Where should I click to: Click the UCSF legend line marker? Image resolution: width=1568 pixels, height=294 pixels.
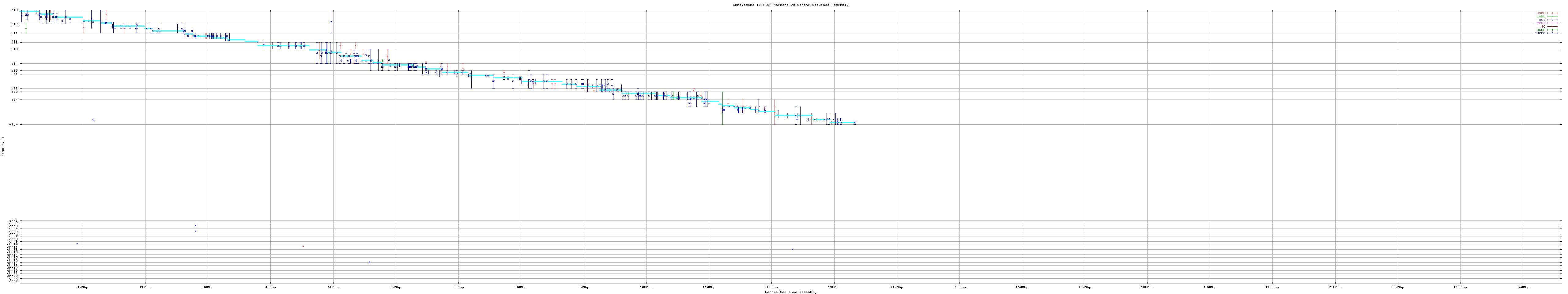point(1553,30)
